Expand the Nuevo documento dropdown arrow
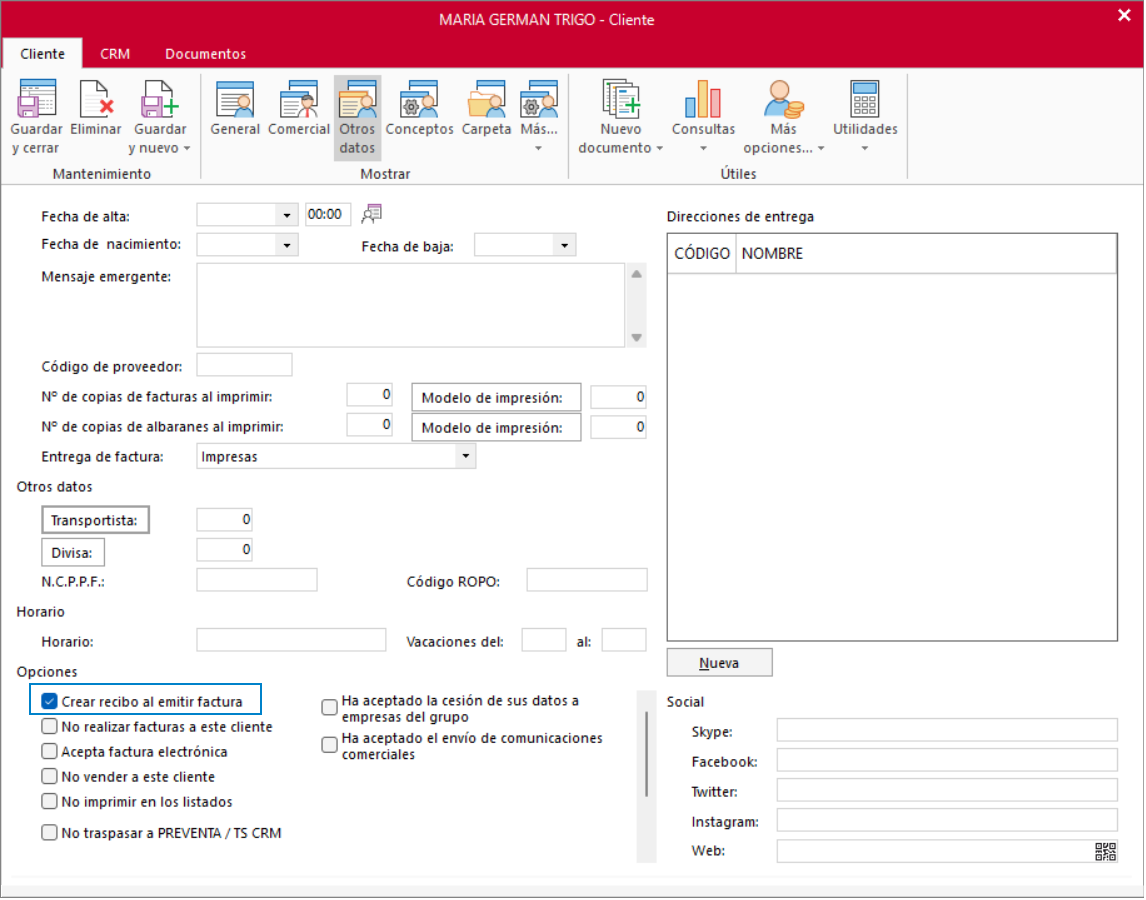This screenshot has width=1146, height=900. [659, 148]
